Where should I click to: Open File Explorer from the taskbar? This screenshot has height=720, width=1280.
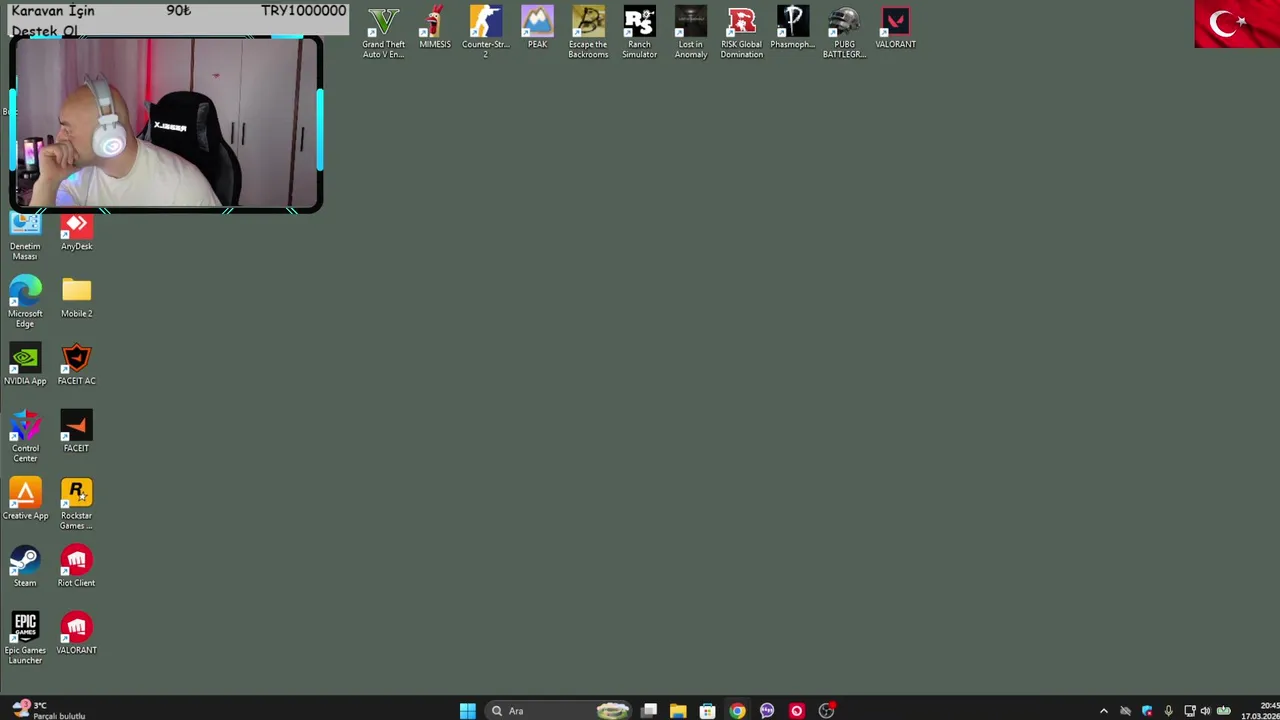[678, 711]
